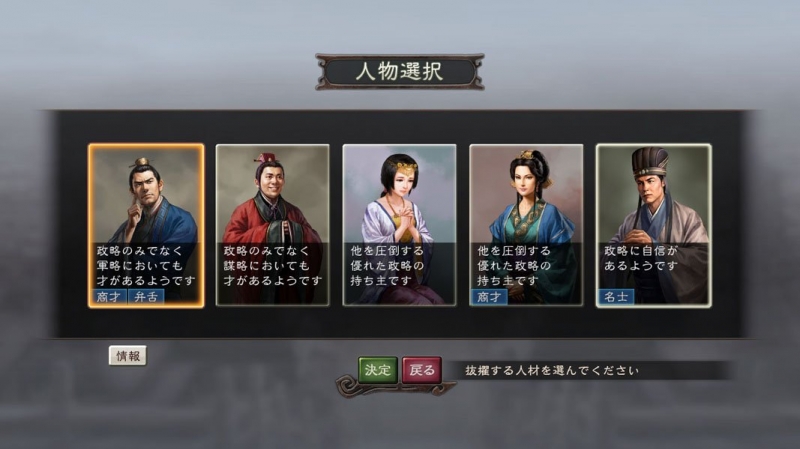The width and height of the screenshot is (800, 449).
Task: Pick the woman with hands clasped in prayer
Action: pos(399,226)
